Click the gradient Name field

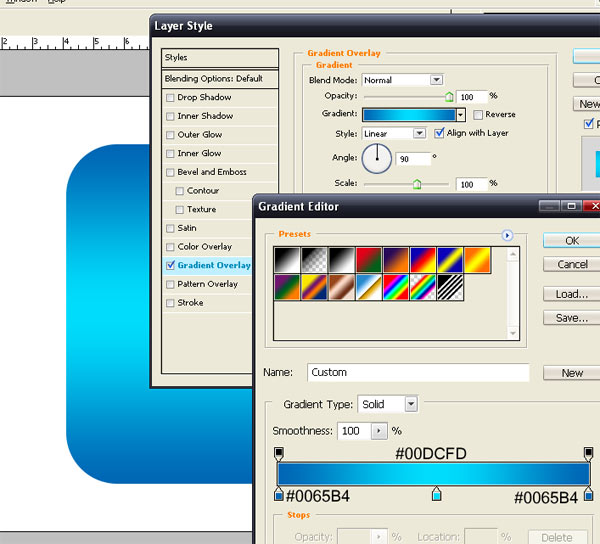[x=418, y=372]
